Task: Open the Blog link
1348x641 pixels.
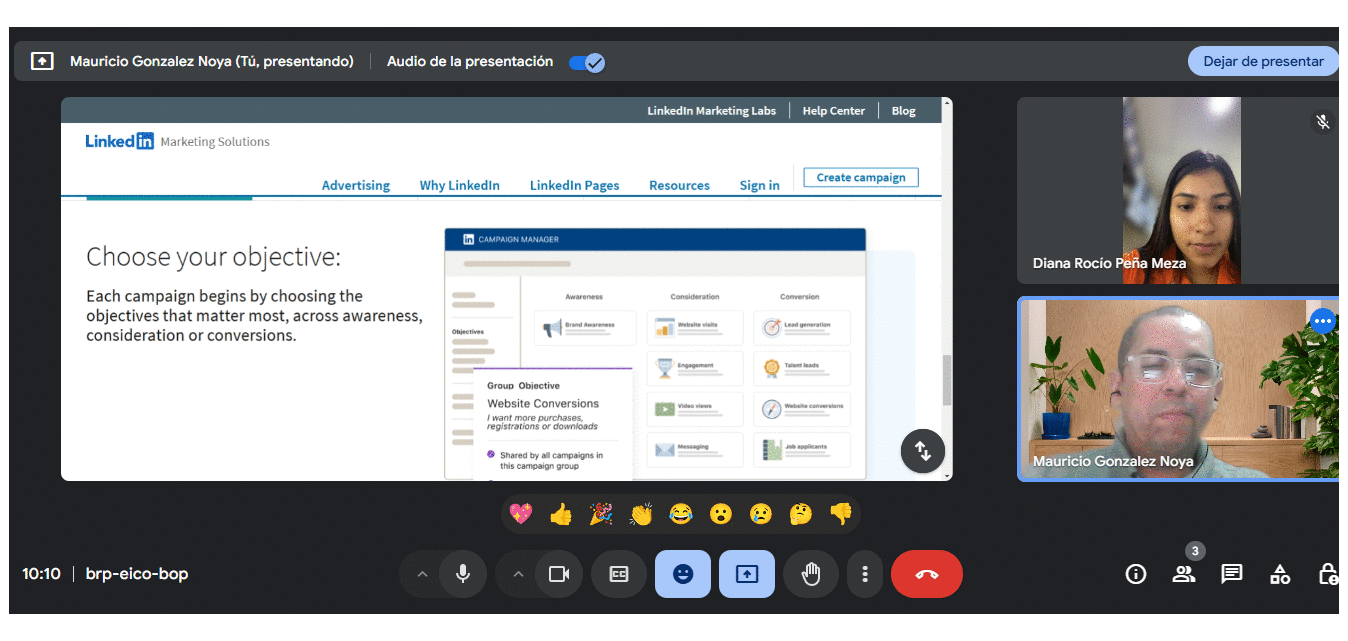Action: (903, 111)
